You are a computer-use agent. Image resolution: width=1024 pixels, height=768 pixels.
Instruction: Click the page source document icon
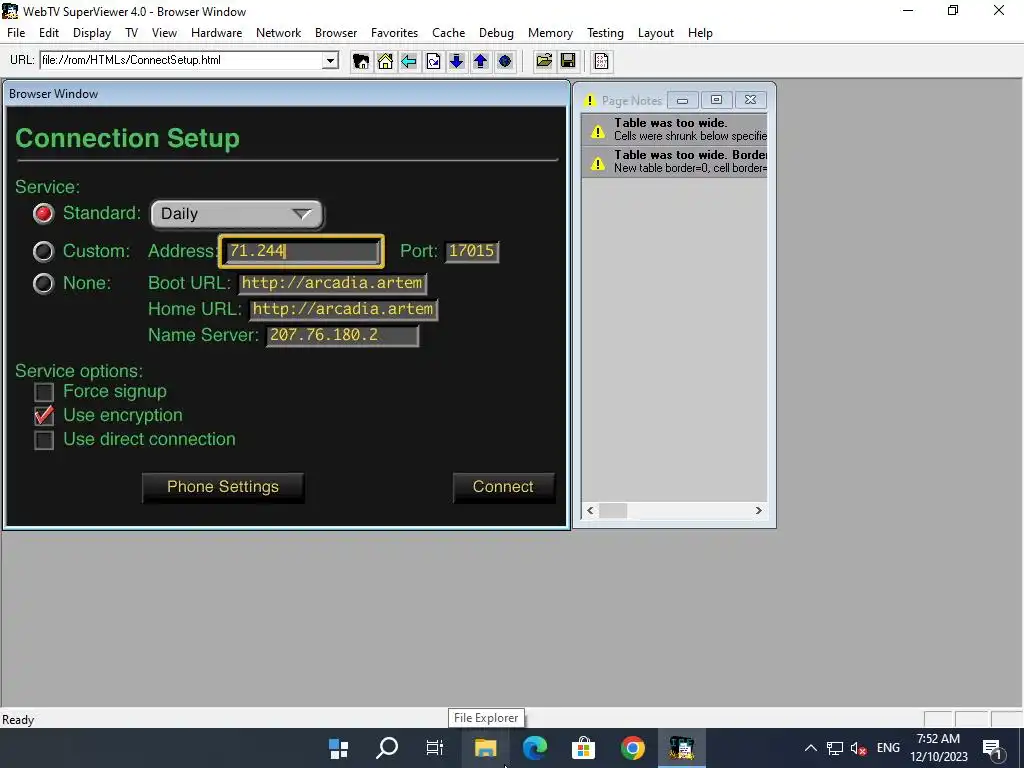[x=601, y=61]
